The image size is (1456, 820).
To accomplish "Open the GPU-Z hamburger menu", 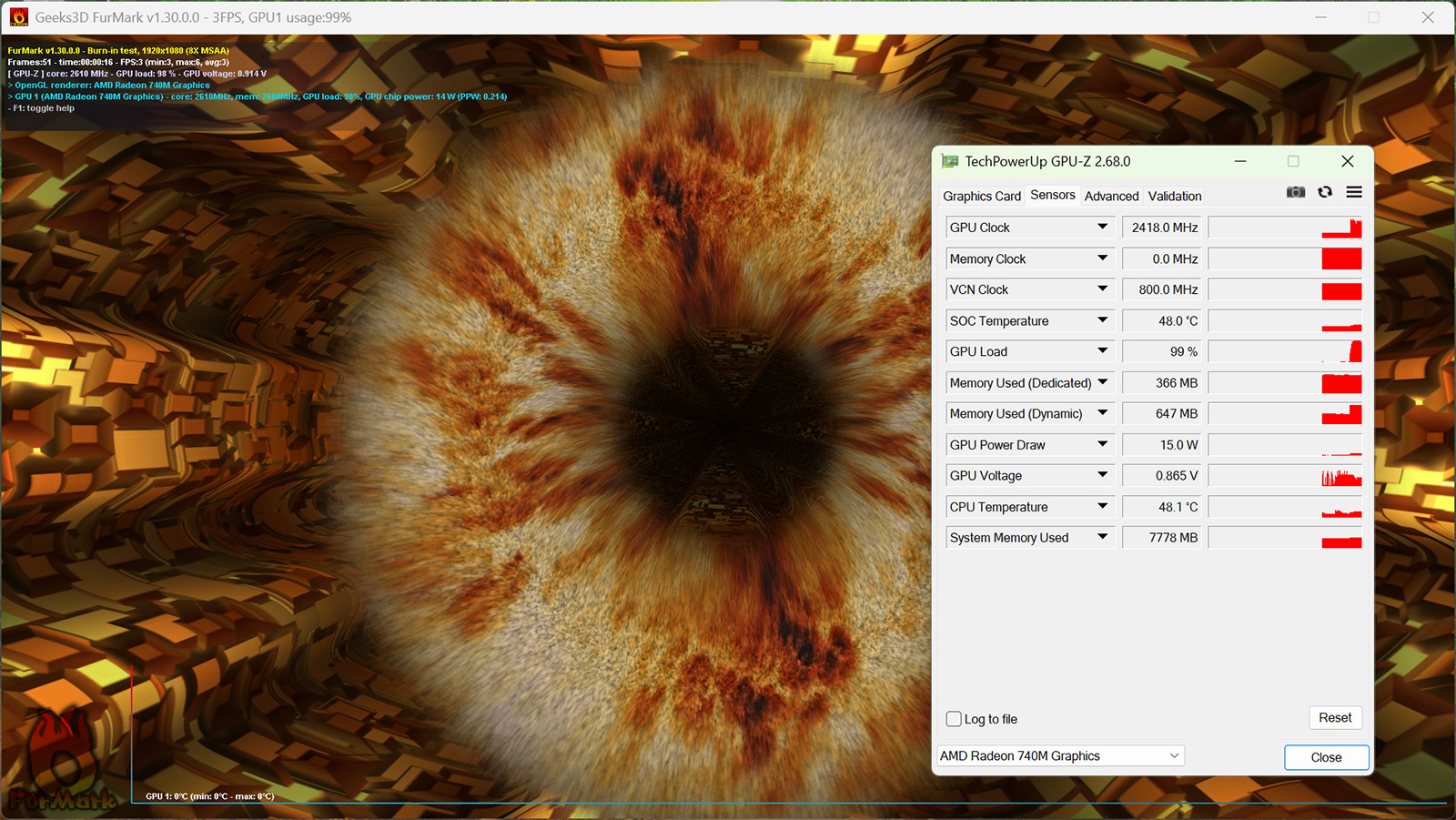I will coord(1354,192).
